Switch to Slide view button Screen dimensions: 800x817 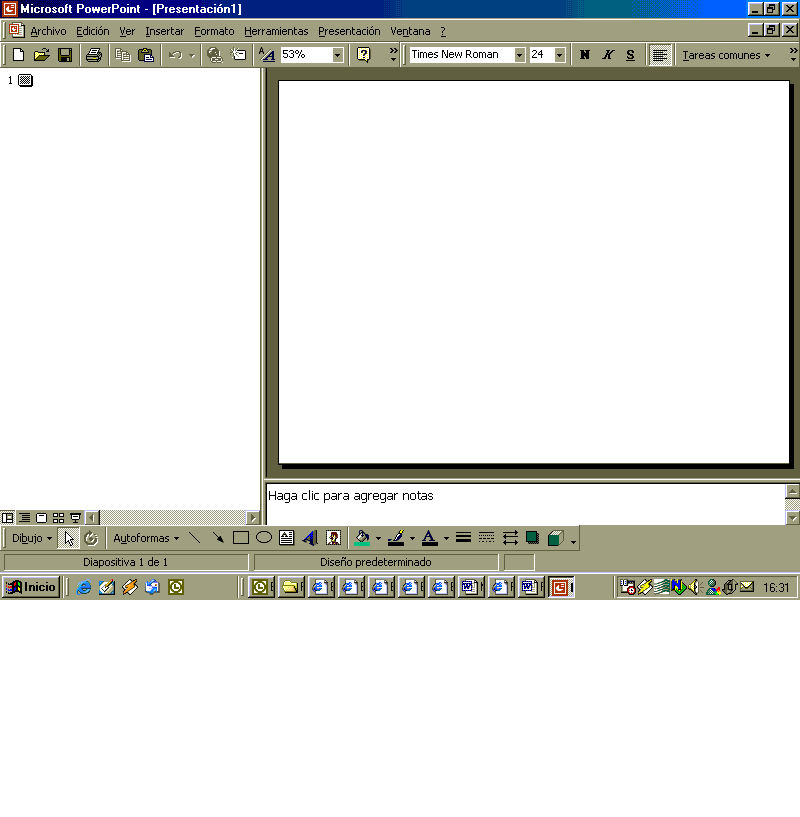(x=41, y=518)
